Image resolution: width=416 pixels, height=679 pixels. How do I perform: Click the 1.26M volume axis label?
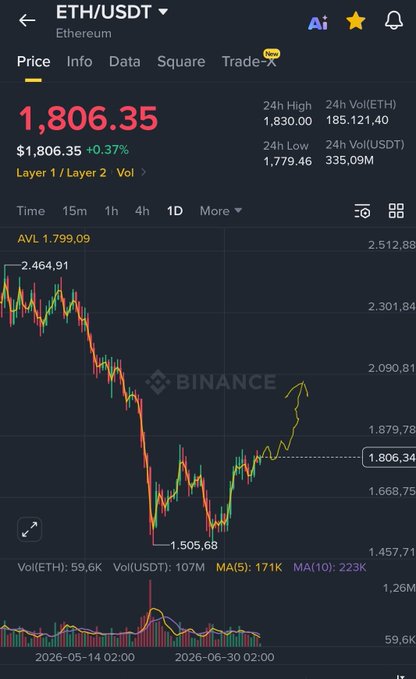pyautogui.click(x=399, y=588)
